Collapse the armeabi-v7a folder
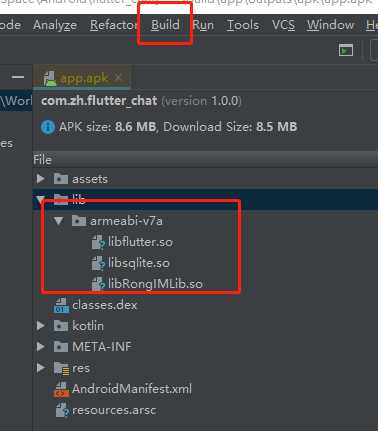The width and height of the screenshot is (378, 431). tap(59, 221)
